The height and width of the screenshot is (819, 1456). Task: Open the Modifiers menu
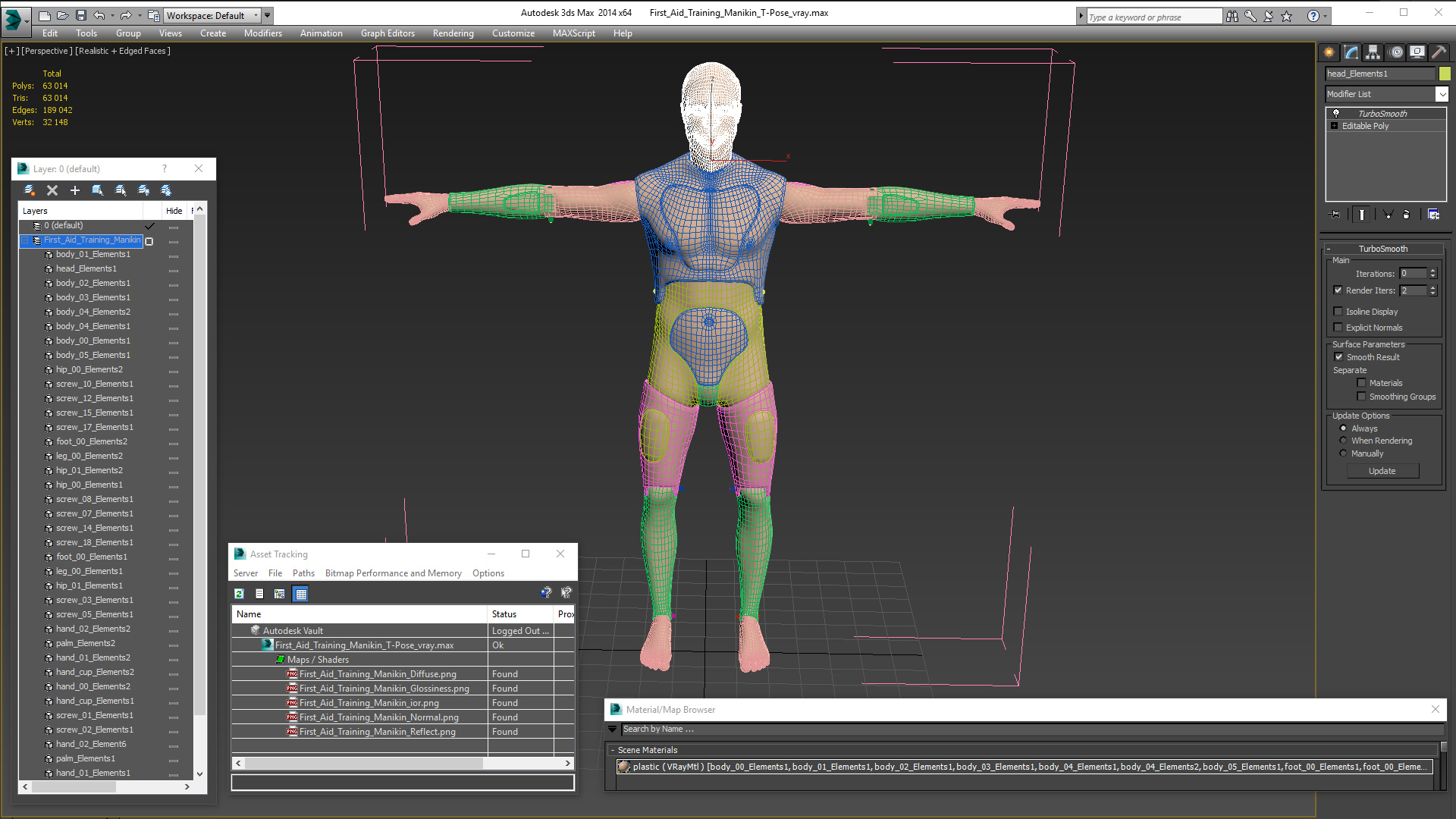point(263,33)
